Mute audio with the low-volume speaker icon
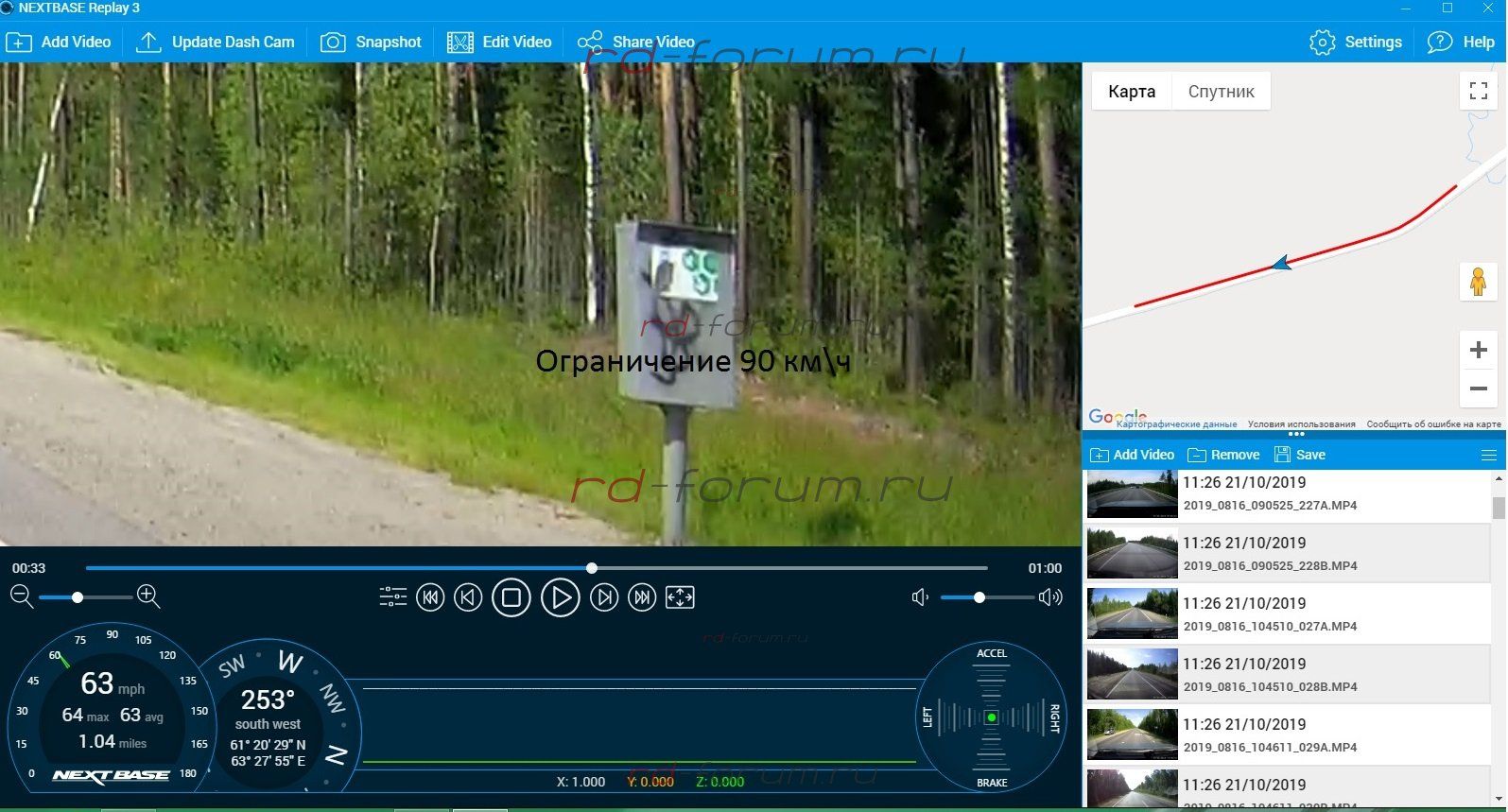 [920, 597]
